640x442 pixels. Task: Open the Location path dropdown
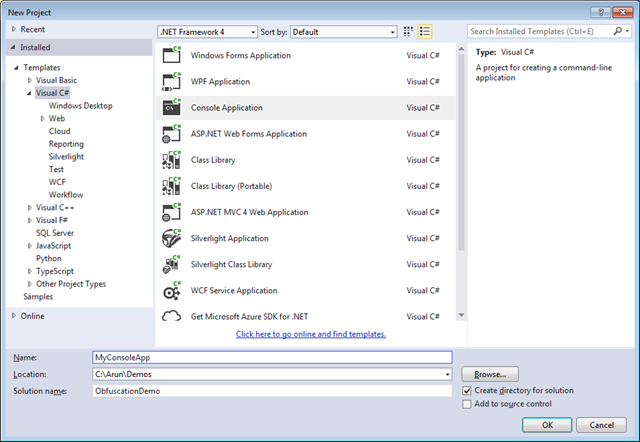click(446, 374)
